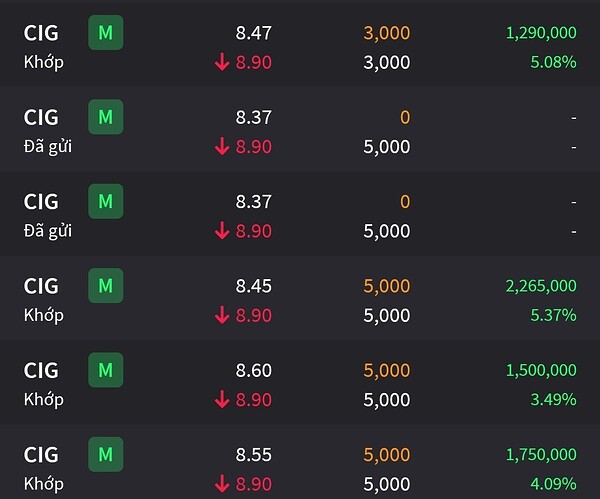This screenshot has width=600, height=499.
Task: Select the order value 1,500,000
Action: pyautogui.click(x=541, y=370)
